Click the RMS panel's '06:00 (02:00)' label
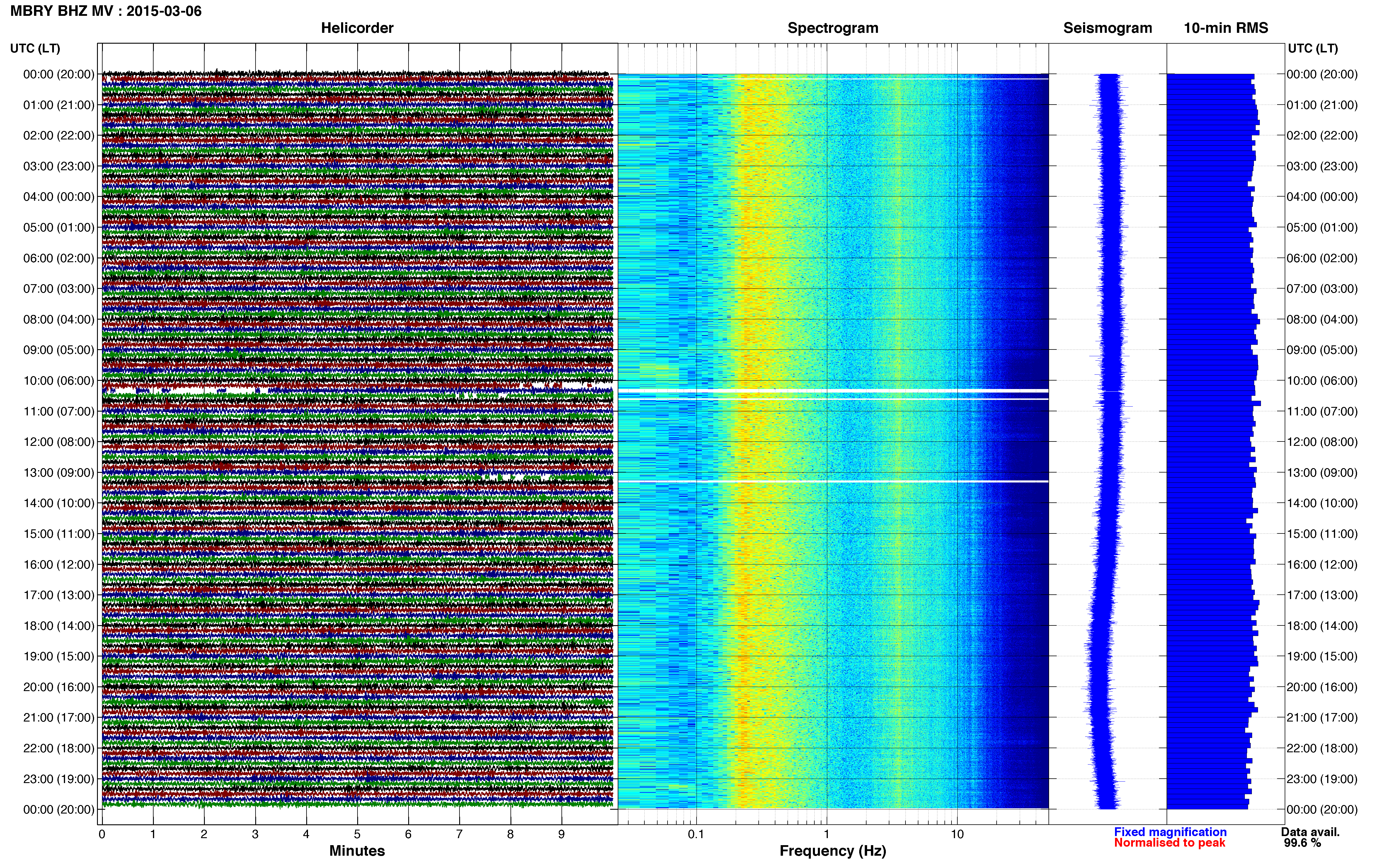This screenshot has height=868, width=1389. pyautogui.click(x=1322, y=258)
